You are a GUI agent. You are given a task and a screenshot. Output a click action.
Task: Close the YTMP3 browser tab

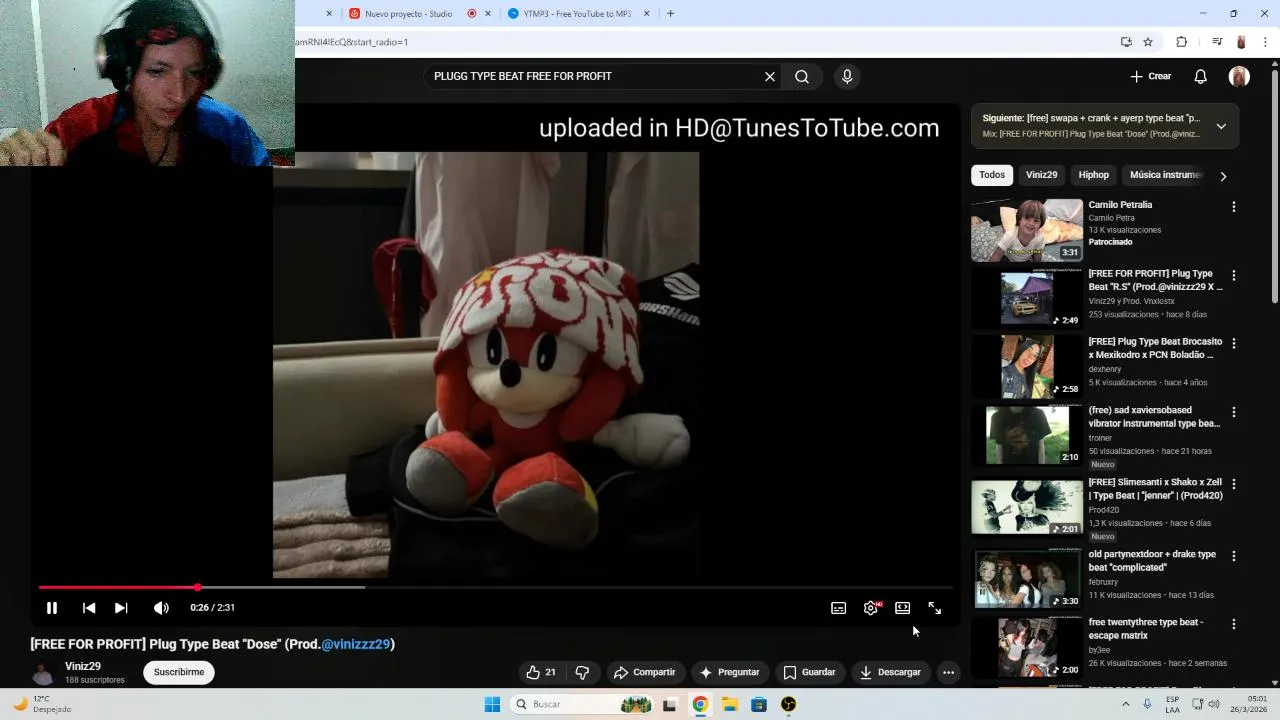click(x=646, y=14)
